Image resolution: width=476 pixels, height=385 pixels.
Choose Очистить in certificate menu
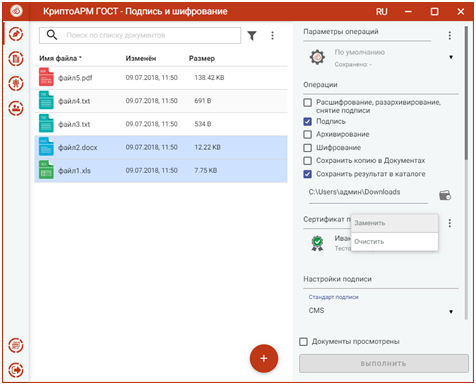(394, 242)
